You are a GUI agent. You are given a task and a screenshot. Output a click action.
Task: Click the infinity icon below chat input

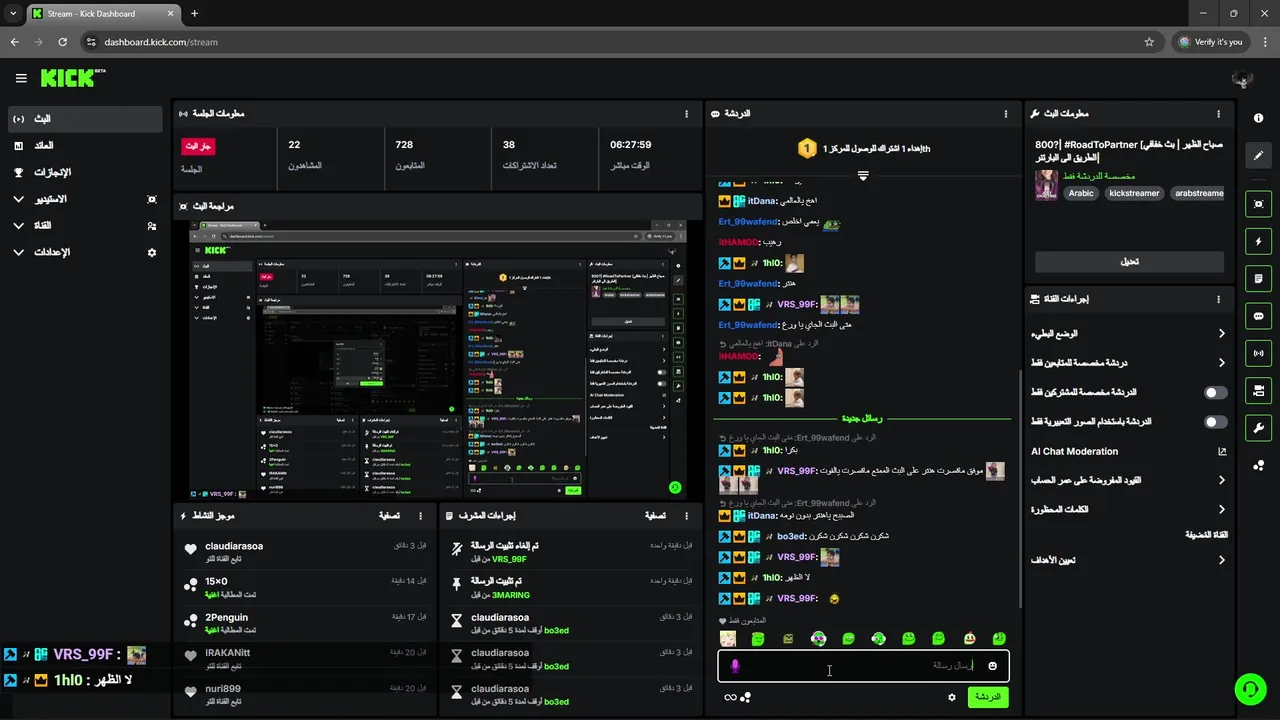tap(730, 697)
